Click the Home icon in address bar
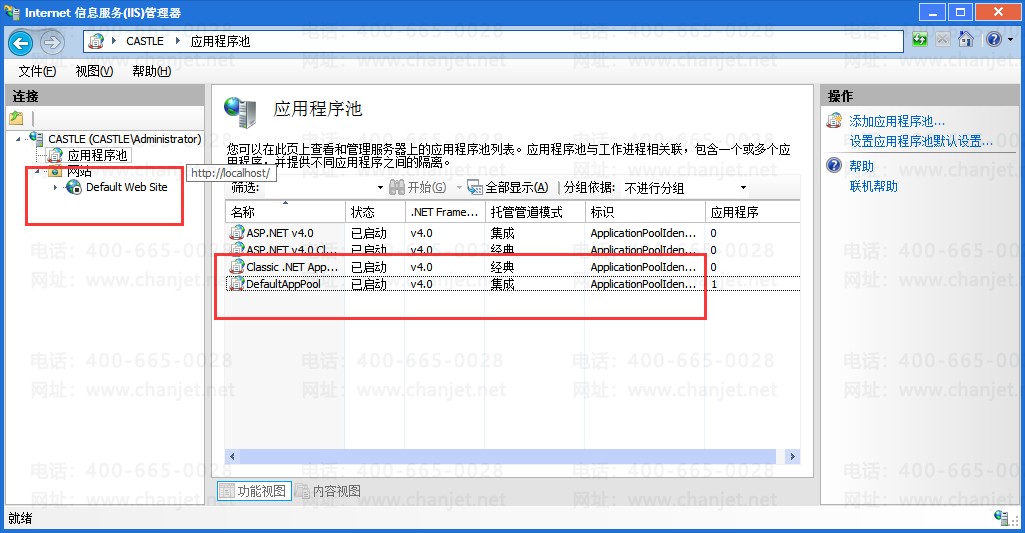This screenshot has width=1025, height=533. click(966, 40)
